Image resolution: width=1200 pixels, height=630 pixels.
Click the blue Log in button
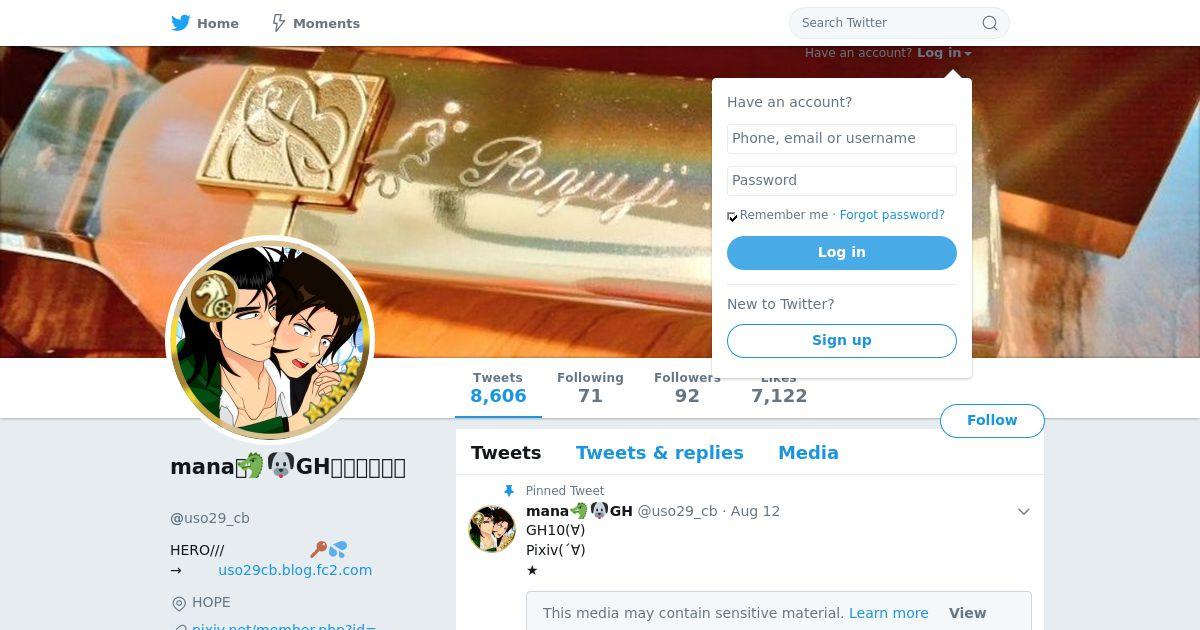tap(841, 253)
